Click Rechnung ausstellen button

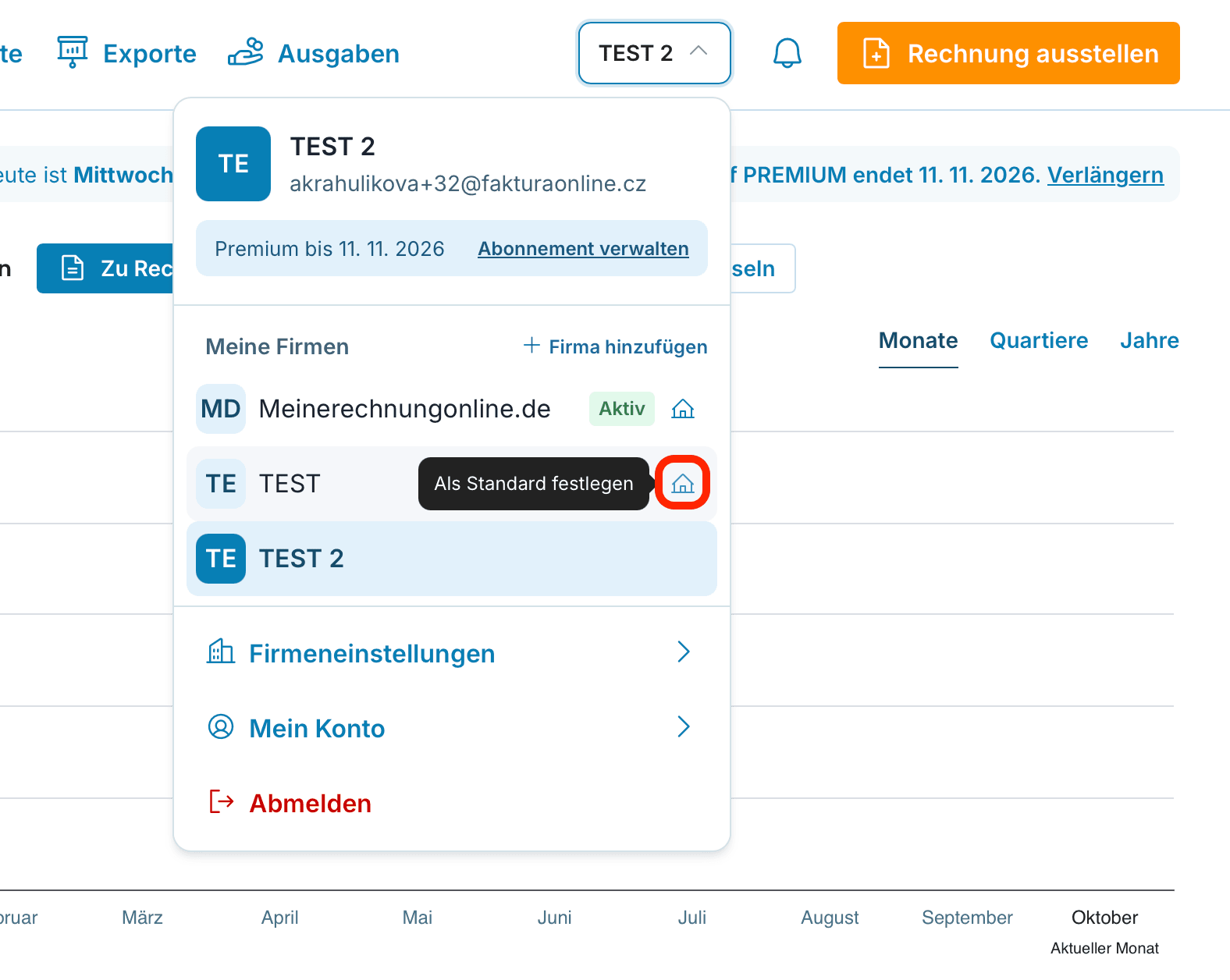[1008, 53]
